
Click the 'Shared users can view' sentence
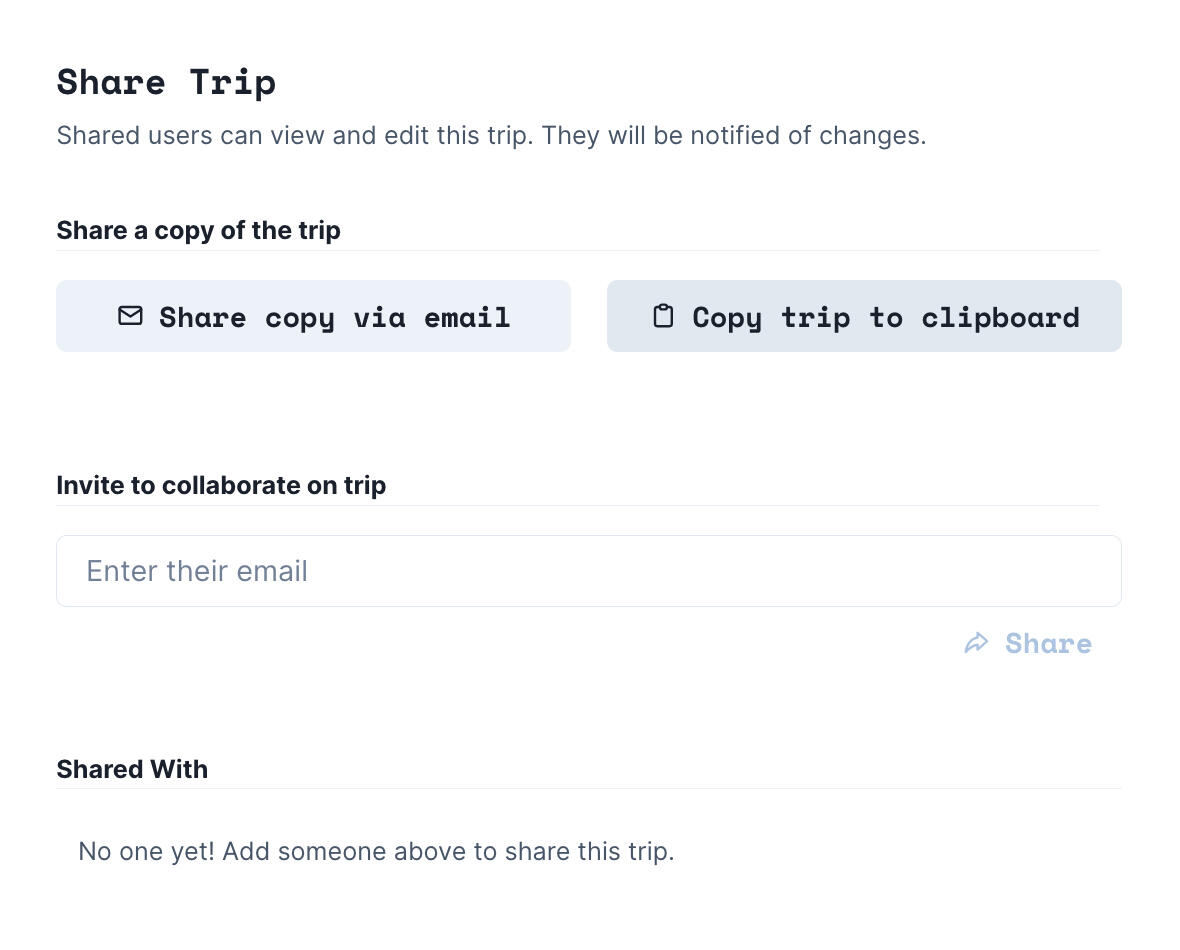tap(296, 135)
